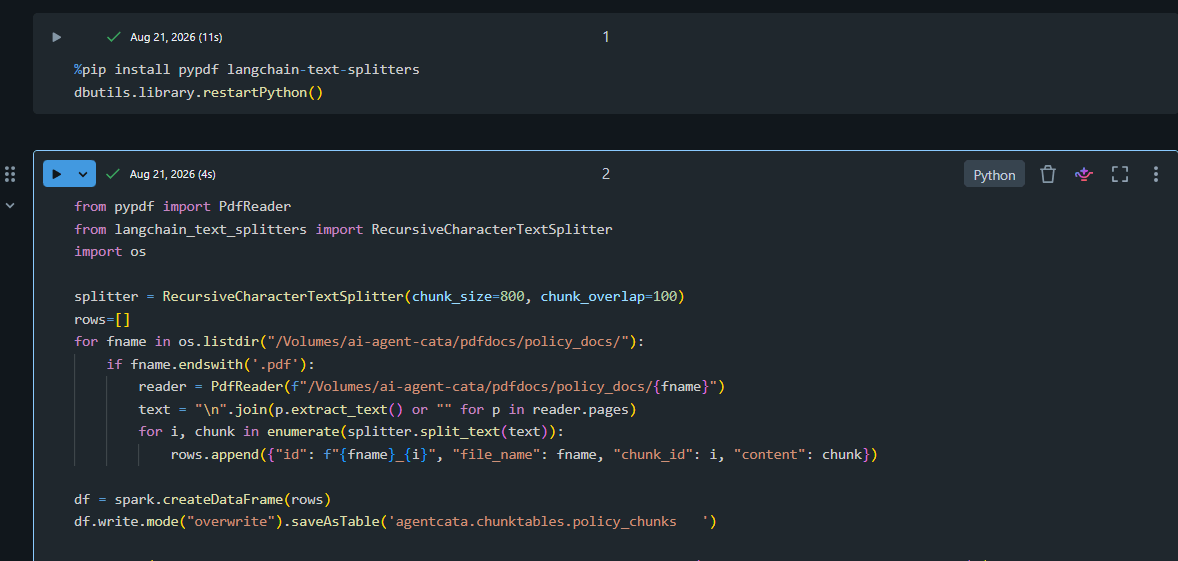Screen dimensions: 1178x561
Task: Click the 'chunk_size=800' argument
Action: (469, 297)
